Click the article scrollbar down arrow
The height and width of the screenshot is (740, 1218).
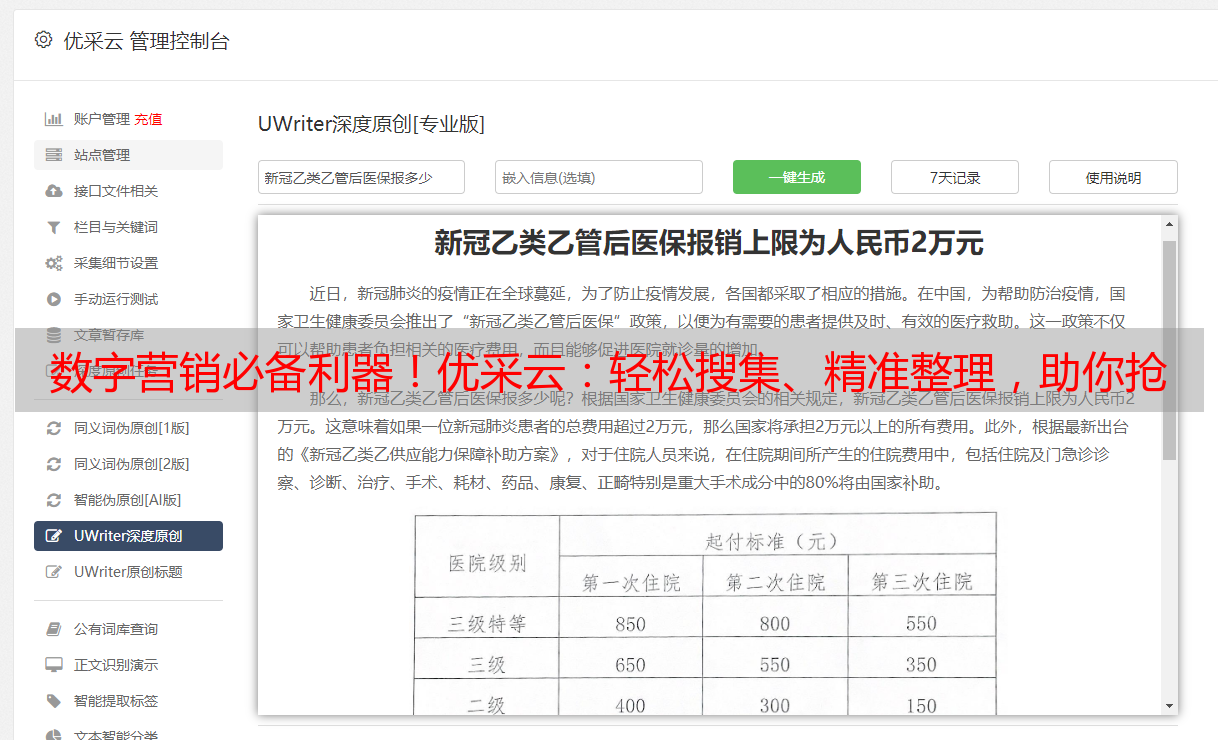[1169, 705]
